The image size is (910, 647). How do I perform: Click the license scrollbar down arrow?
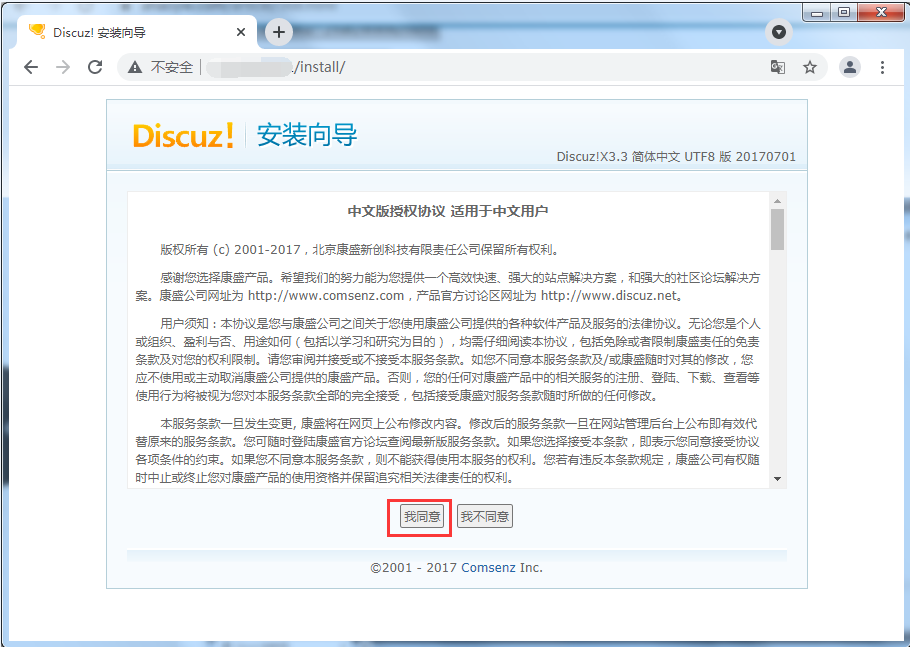[x=777, y=479]
